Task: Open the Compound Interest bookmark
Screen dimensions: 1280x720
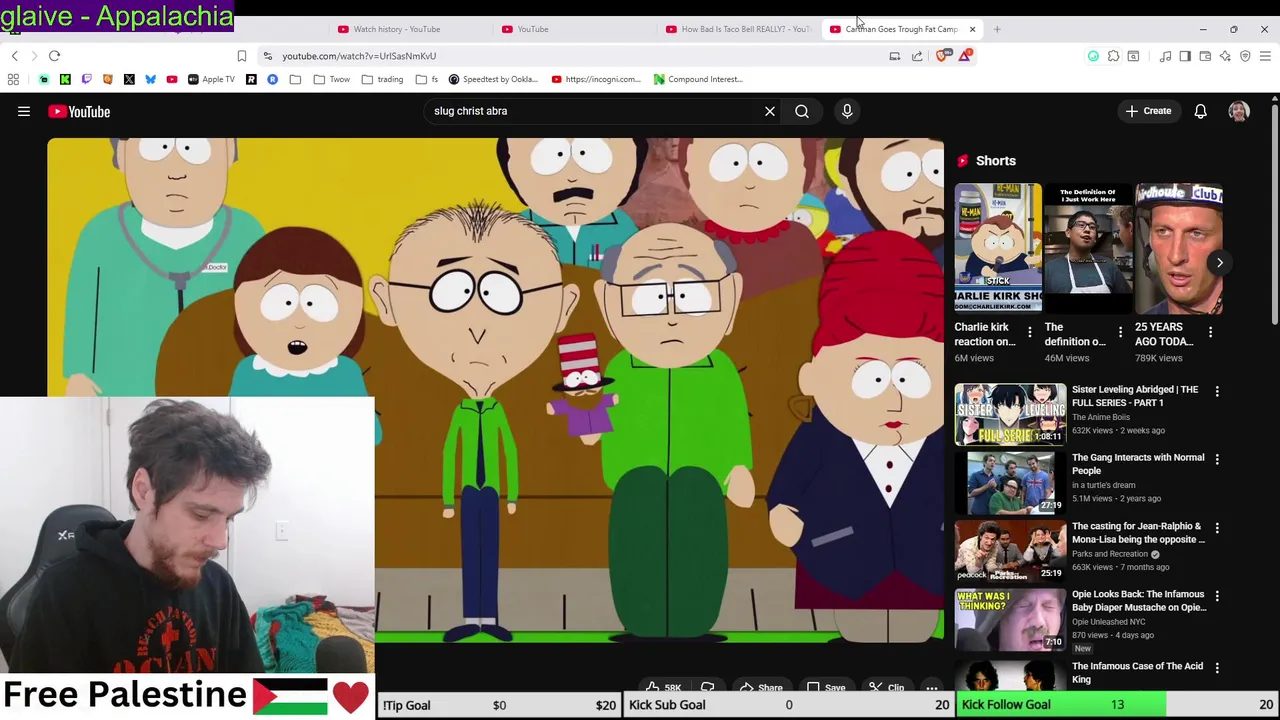Action: click(698, 79)
